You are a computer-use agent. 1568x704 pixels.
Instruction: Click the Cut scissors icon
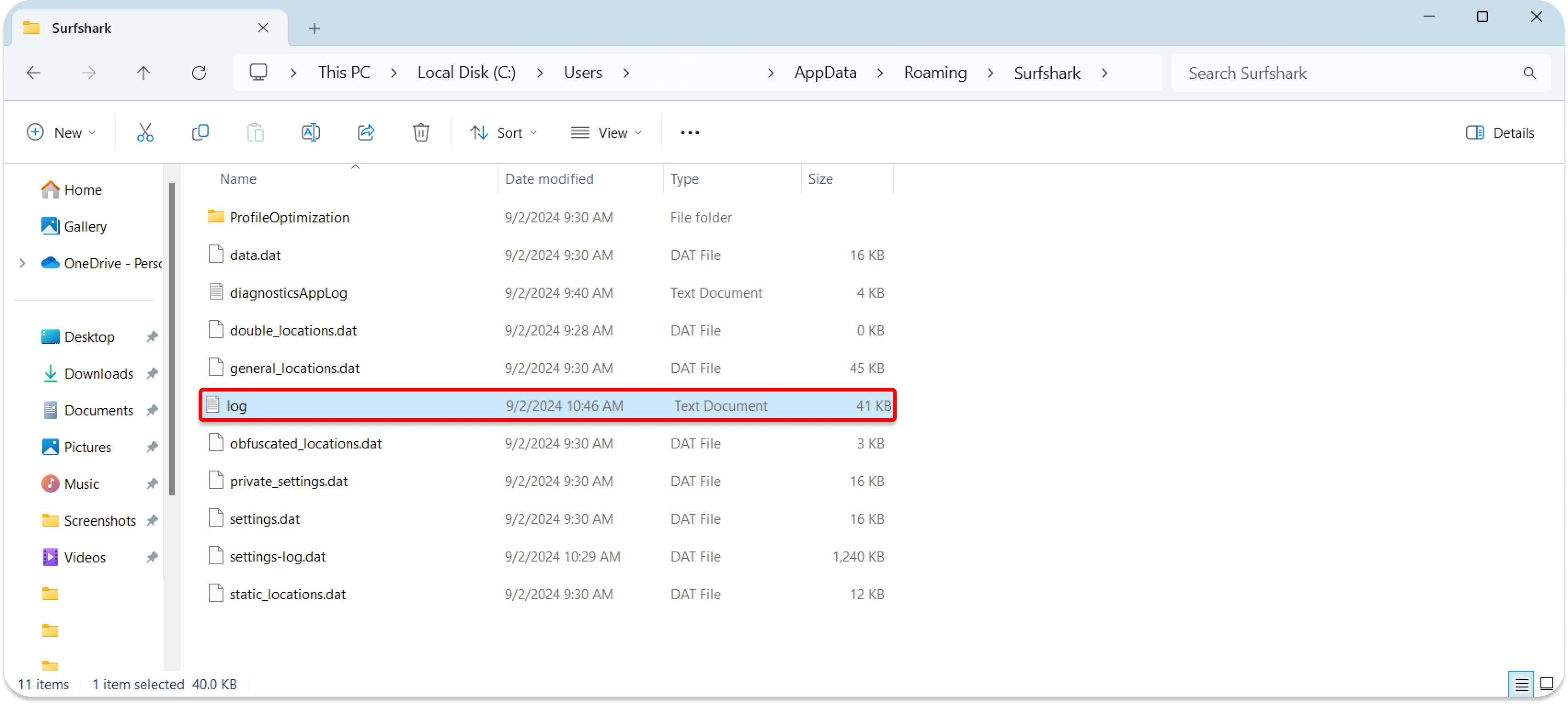point(145,133)
